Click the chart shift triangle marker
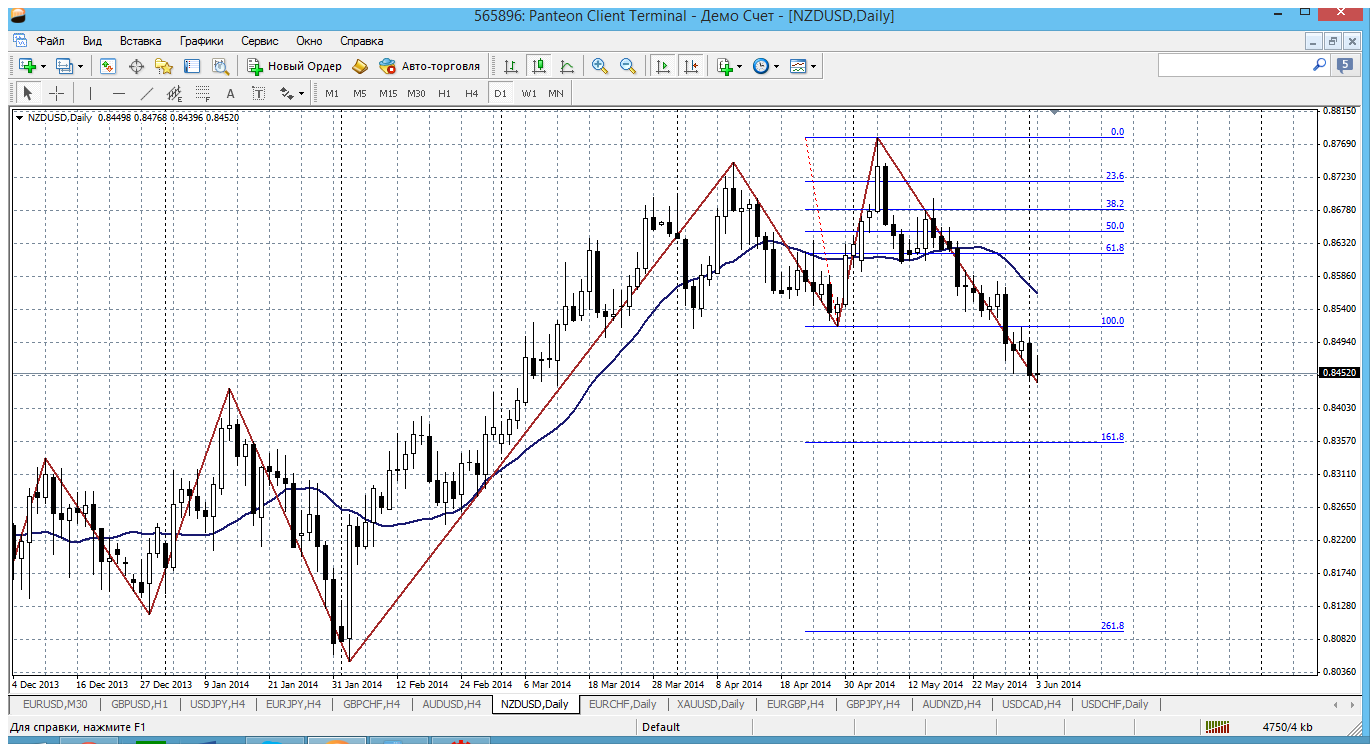 pyautogui.click(x=1053, y=113)
